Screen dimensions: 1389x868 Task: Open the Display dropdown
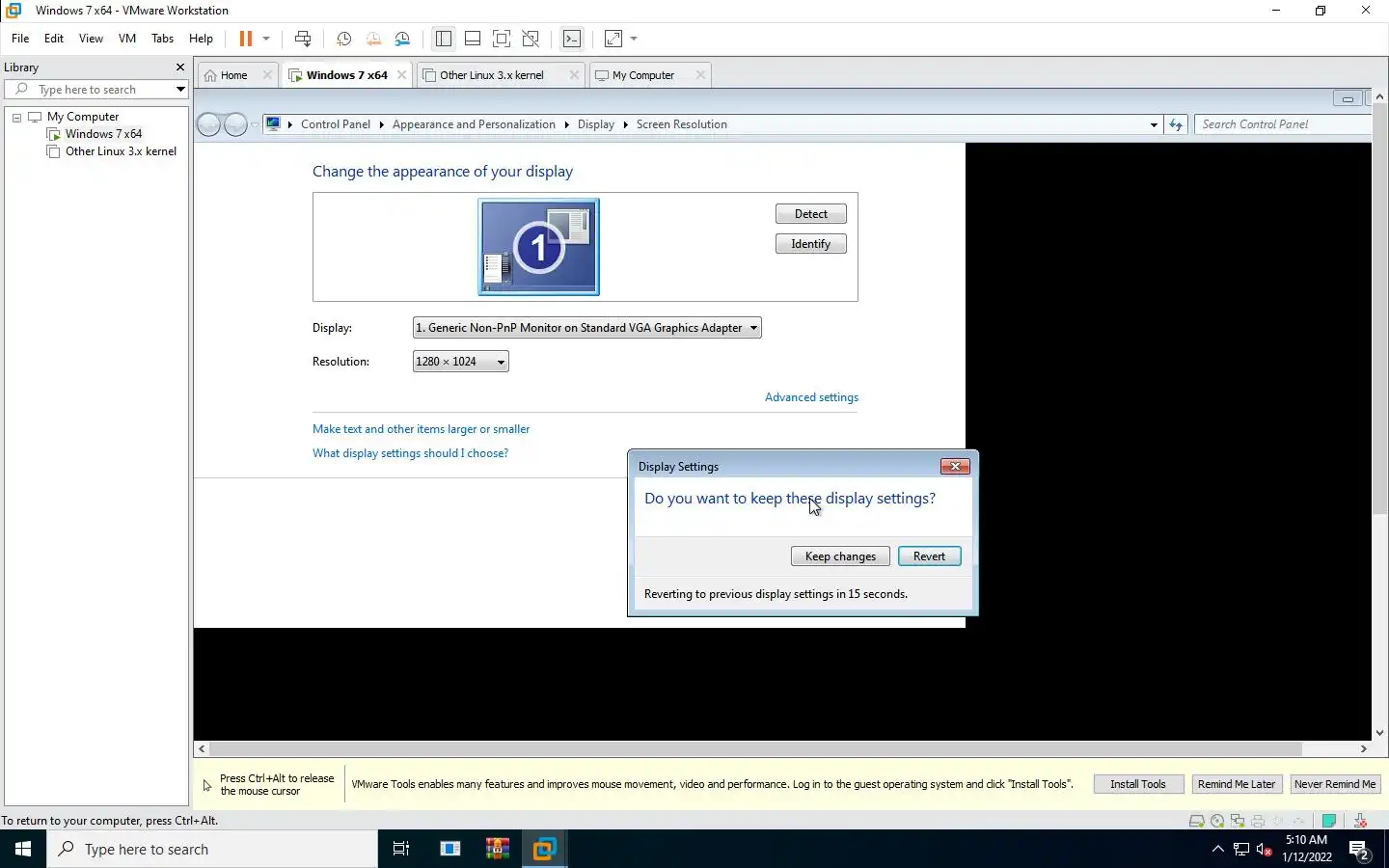pyautogui.click(x=586, y=328)
